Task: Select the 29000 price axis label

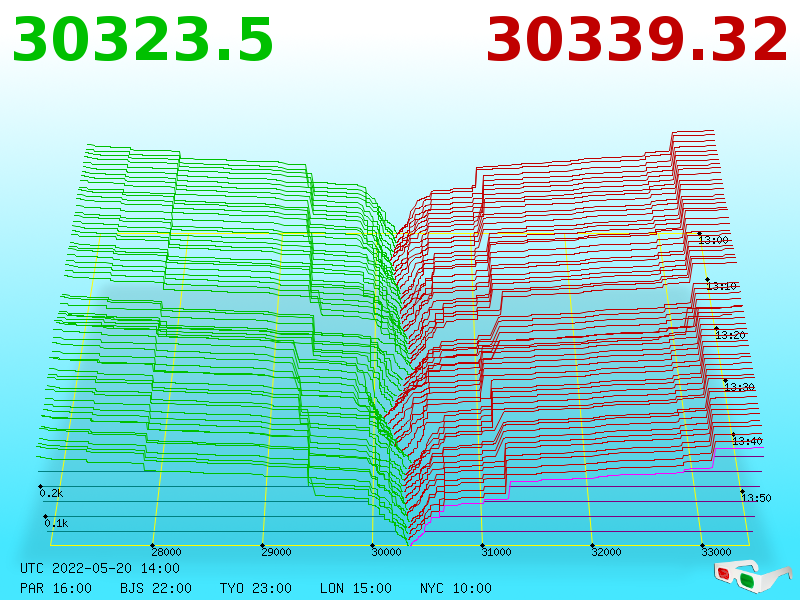Action: 277,552
